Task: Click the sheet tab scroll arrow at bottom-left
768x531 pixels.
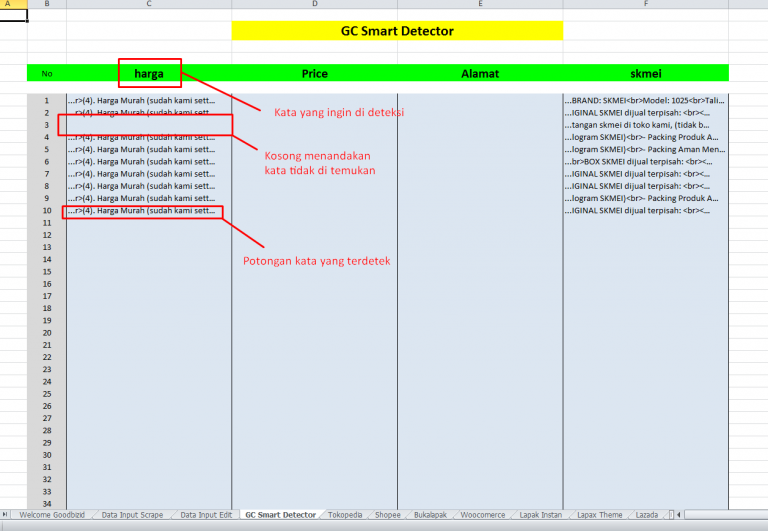Action: point(6,515)
